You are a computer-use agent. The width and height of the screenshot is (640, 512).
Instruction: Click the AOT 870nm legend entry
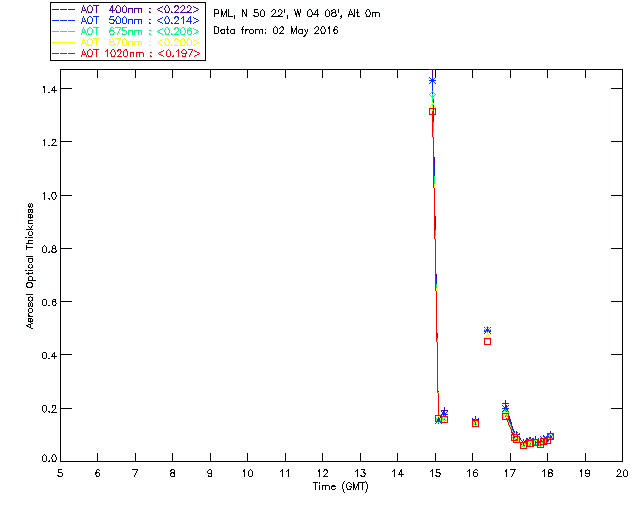pos(127,42)
